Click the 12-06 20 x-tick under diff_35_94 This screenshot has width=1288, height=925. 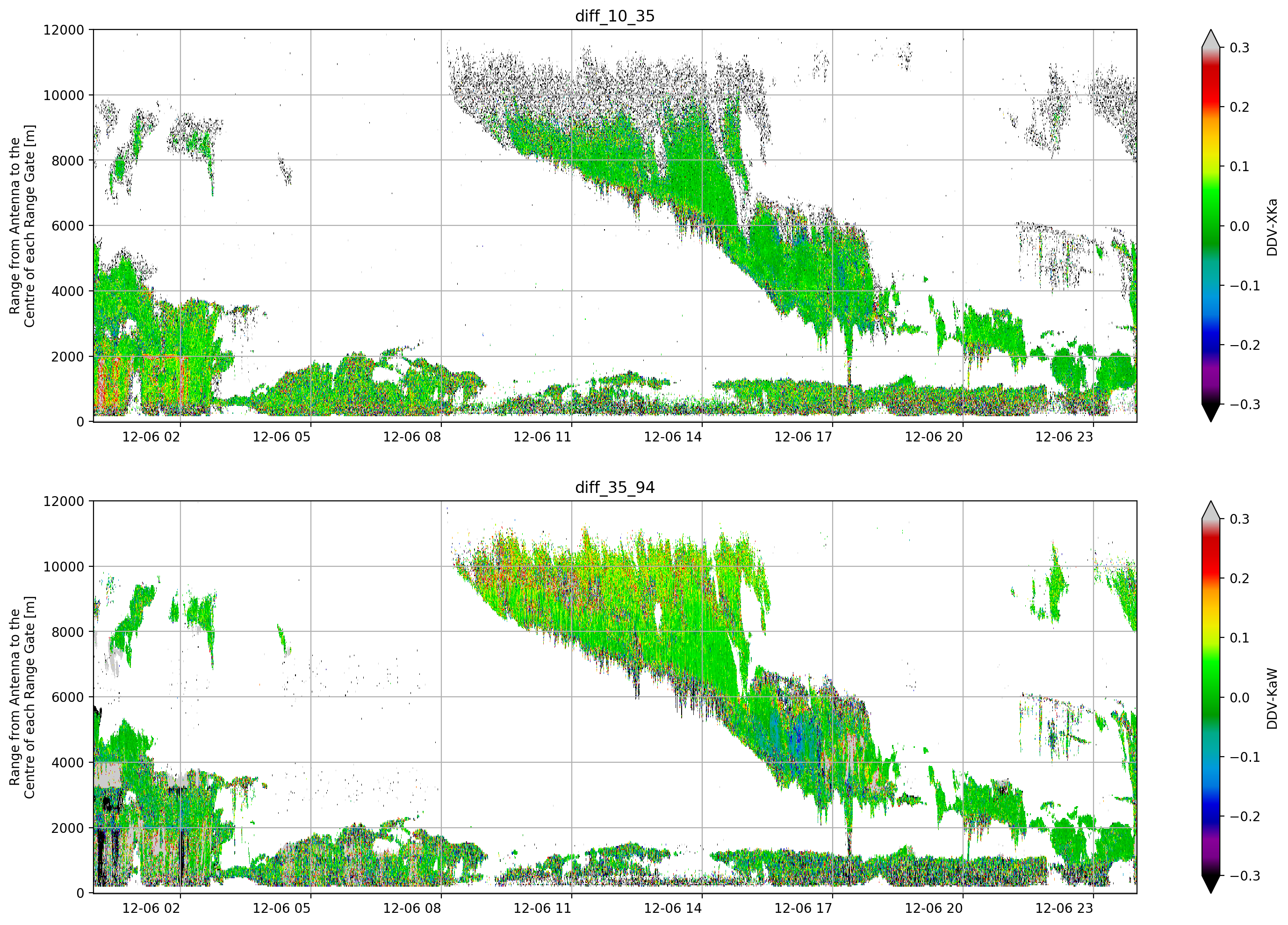(x=934, y=909)
